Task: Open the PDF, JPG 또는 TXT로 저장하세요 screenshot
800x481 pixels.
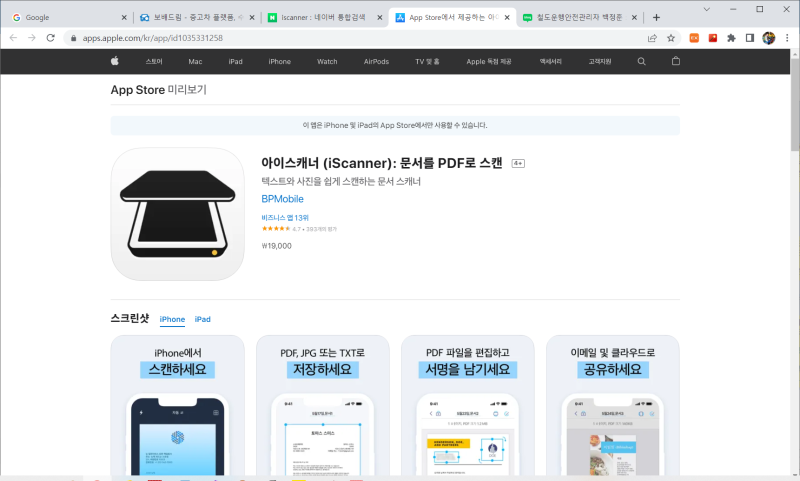Action: 322,407
